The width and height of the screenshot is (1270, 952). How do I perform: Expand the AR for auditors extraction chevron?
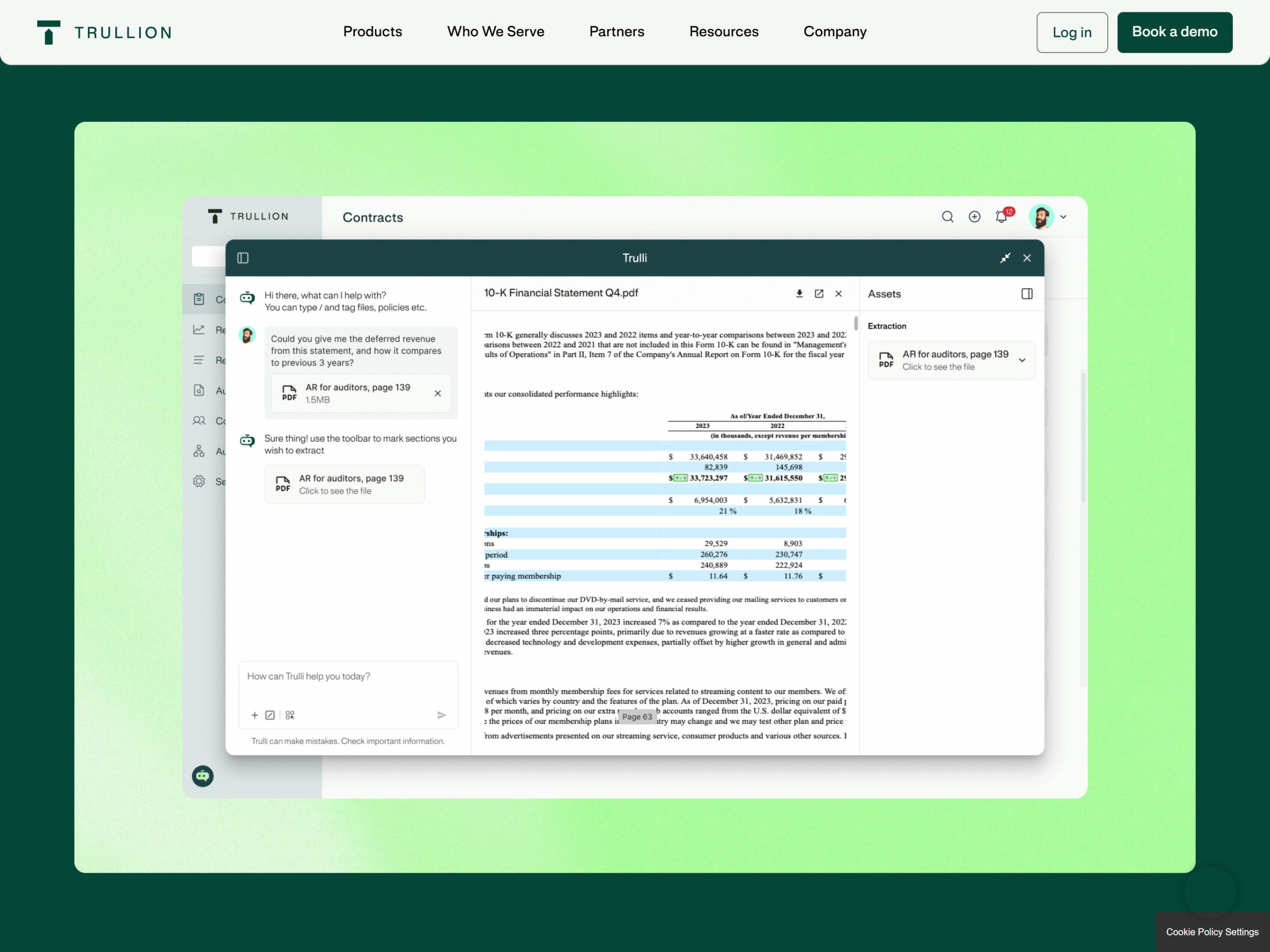point(1022,360)
